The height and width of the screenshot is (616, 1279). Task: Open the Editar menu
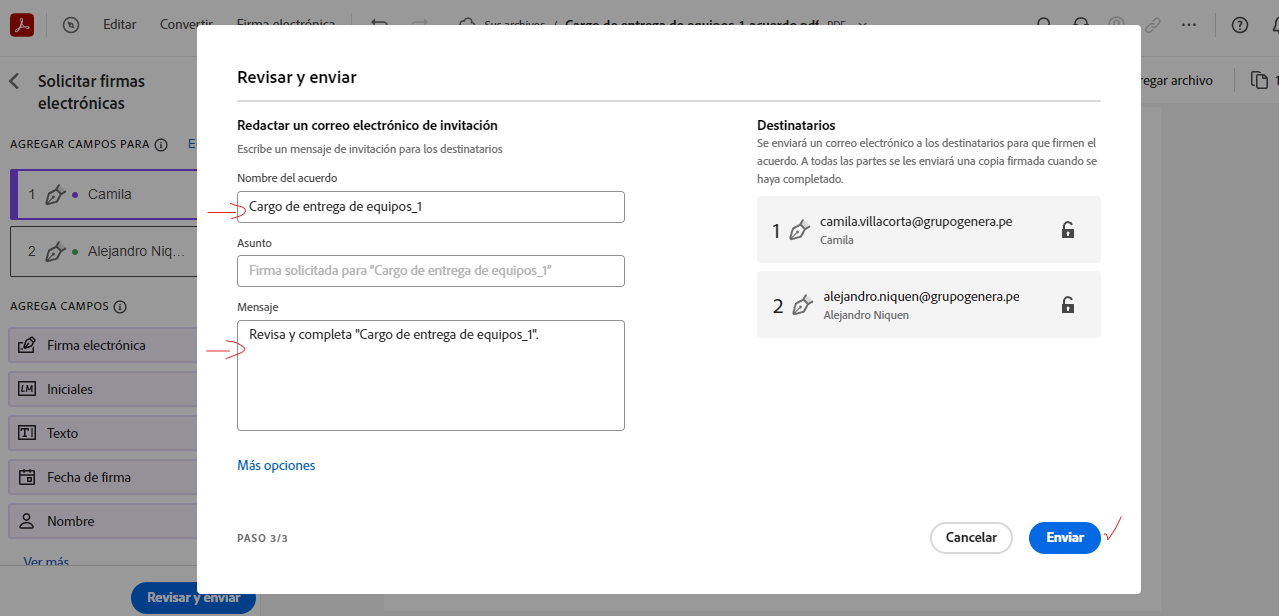click(x=120, y=25)
